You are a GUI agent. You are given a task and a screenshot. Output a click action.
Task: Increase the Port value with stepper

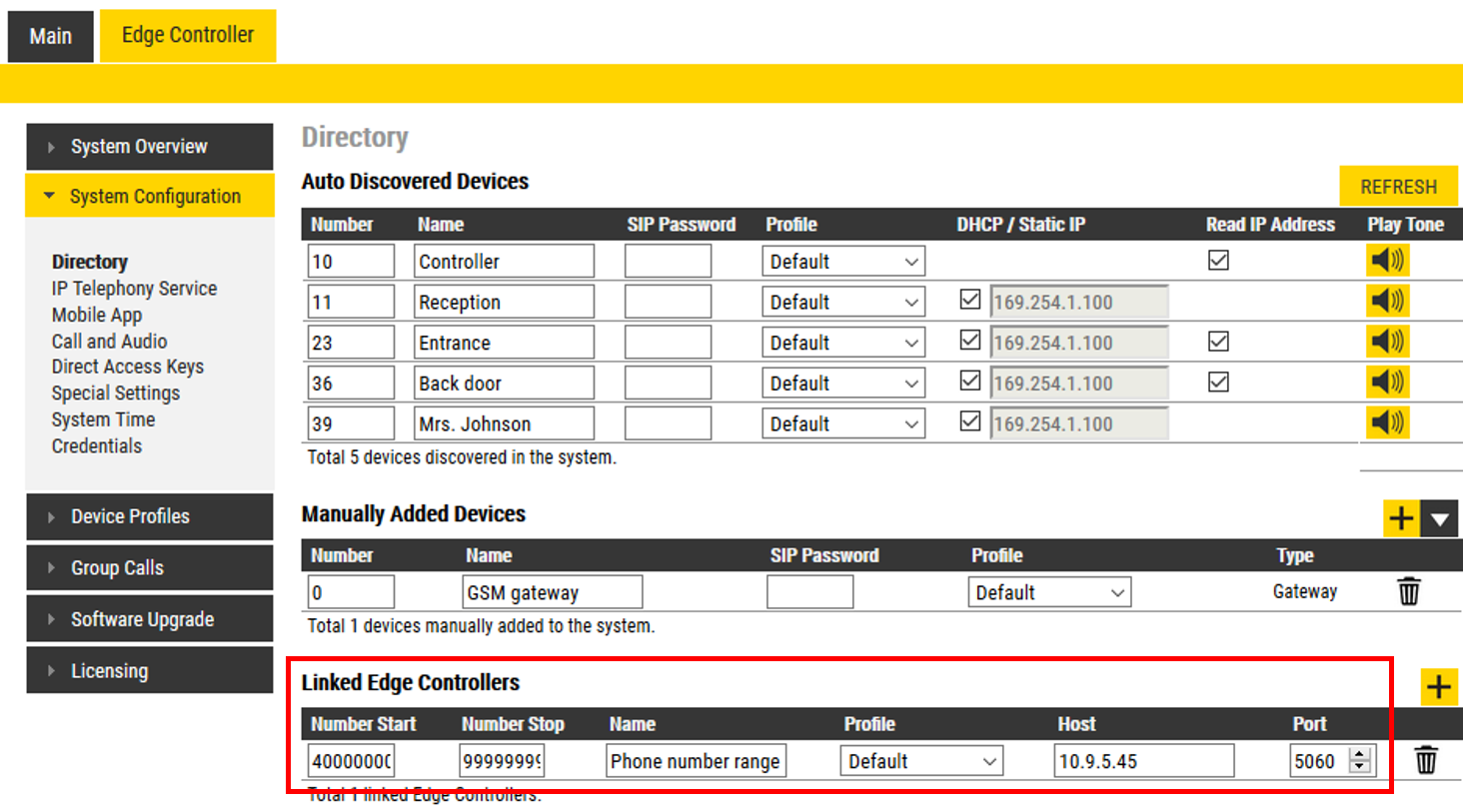(1360, 754)
